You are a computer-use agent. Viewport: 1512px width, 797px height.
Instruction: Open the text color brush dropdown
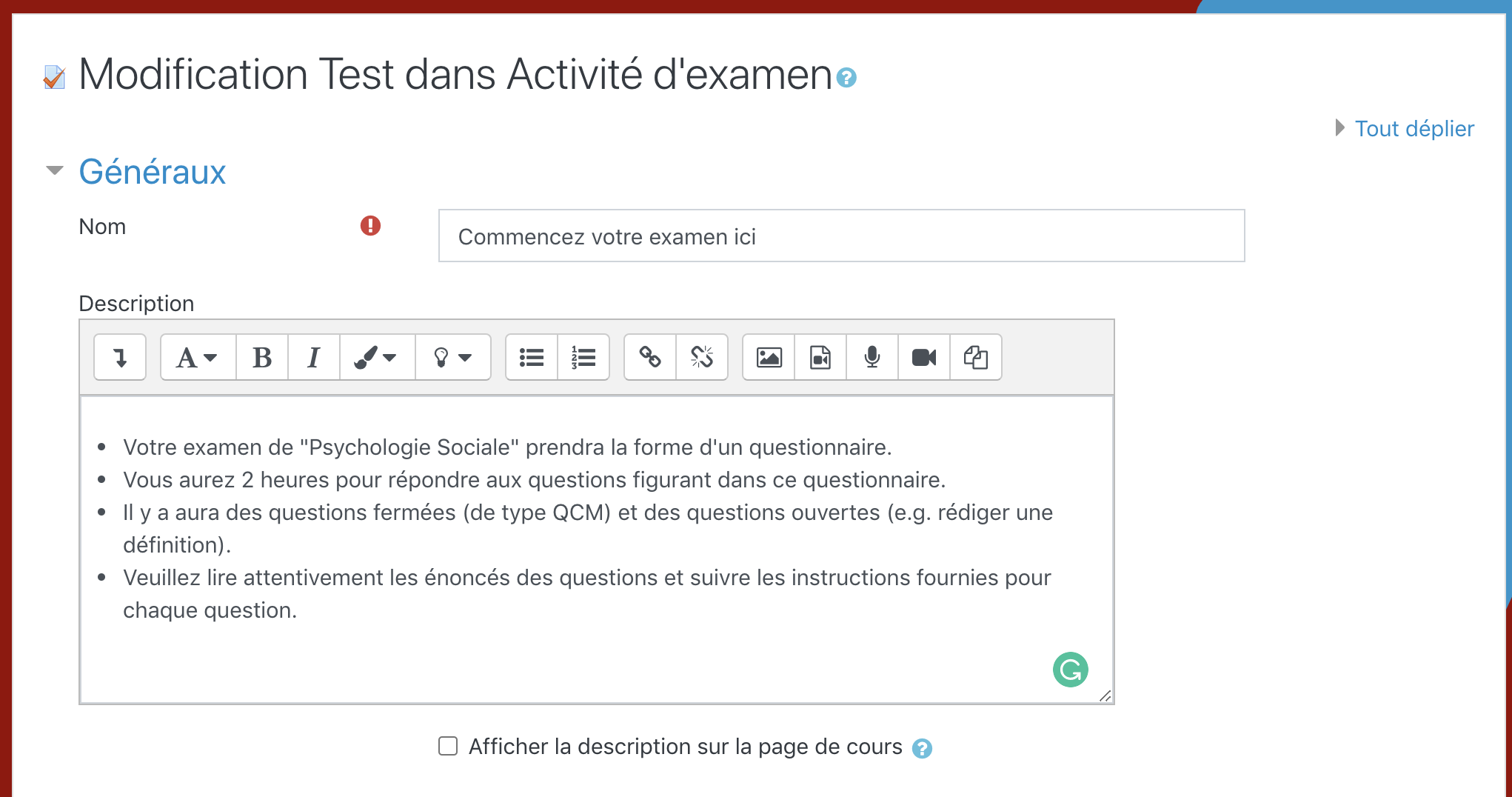tap(377, 358)
